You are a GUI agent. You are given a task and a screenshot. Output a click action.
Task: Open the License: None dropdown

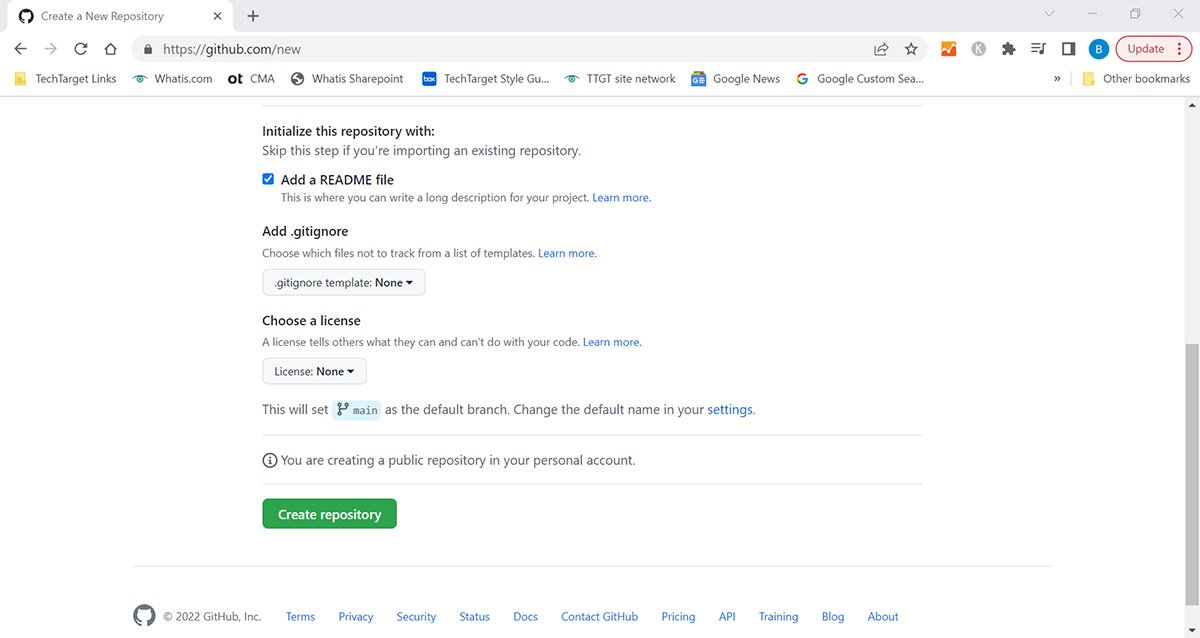314,371
